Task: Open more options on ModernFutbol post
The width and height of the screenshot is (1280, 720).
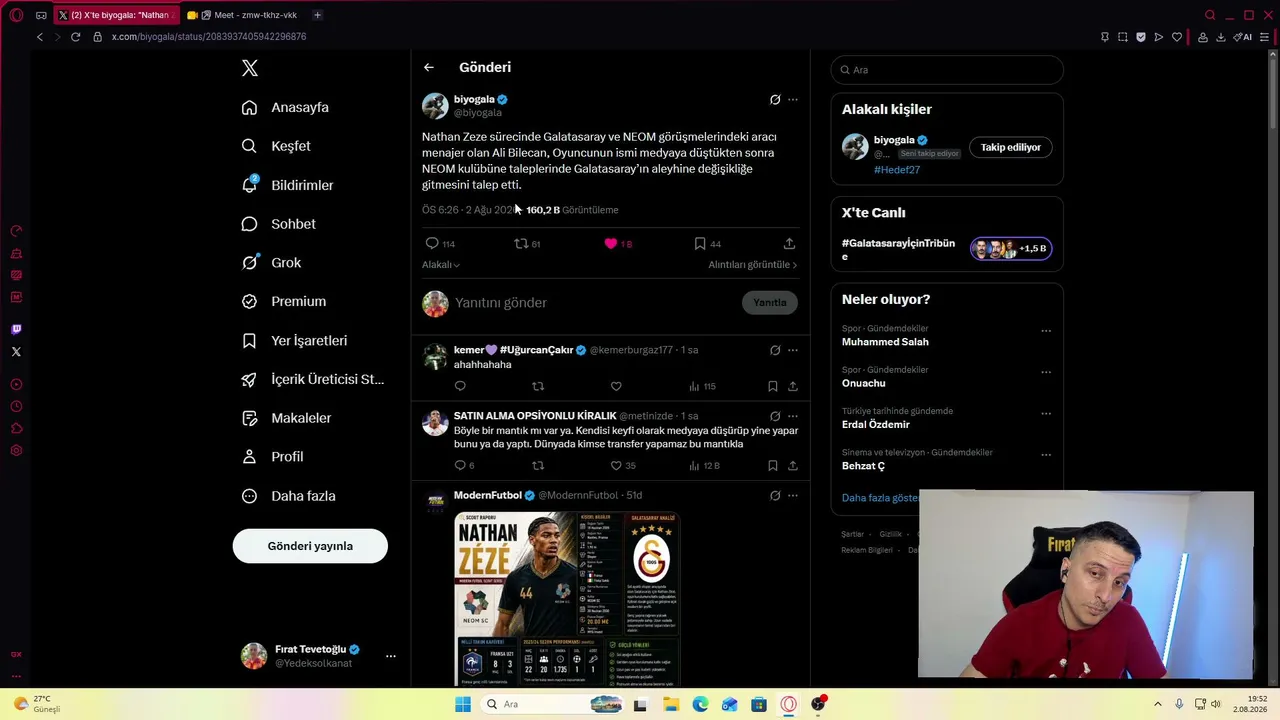Action: [793, 495]
